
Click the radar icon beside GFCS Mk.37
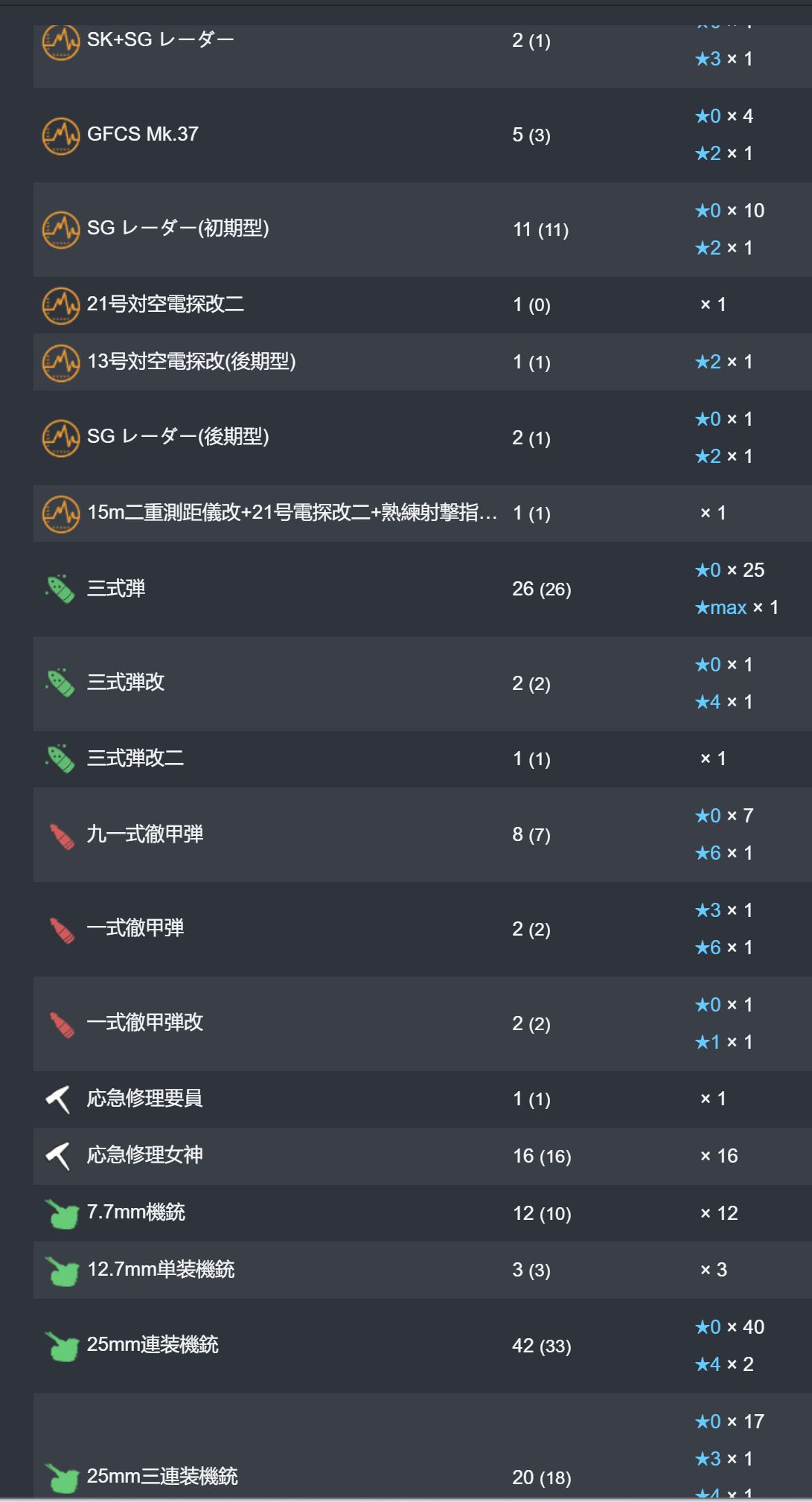click(60, 135)
